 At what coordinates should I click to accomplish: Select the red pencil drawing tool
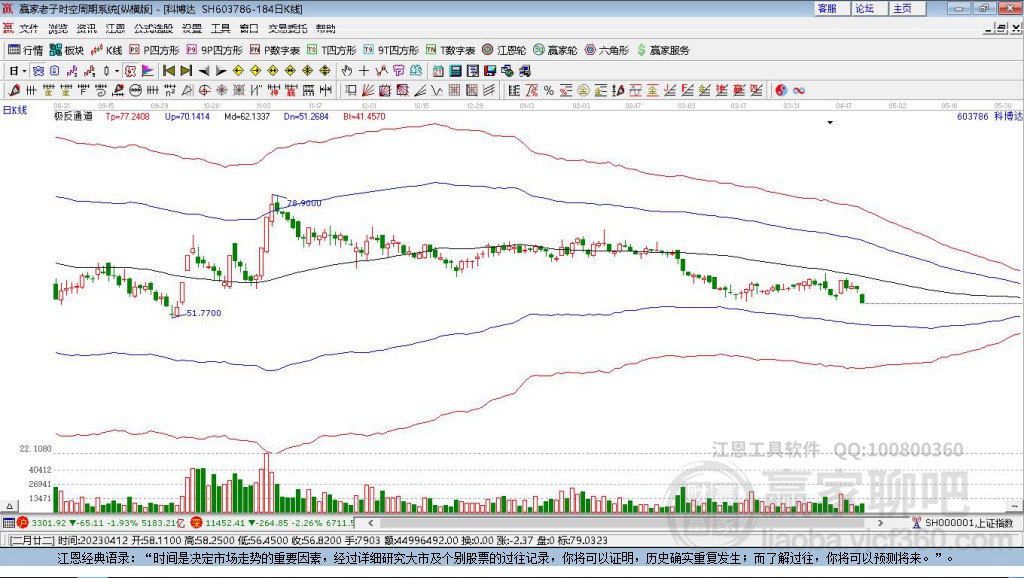14,90
